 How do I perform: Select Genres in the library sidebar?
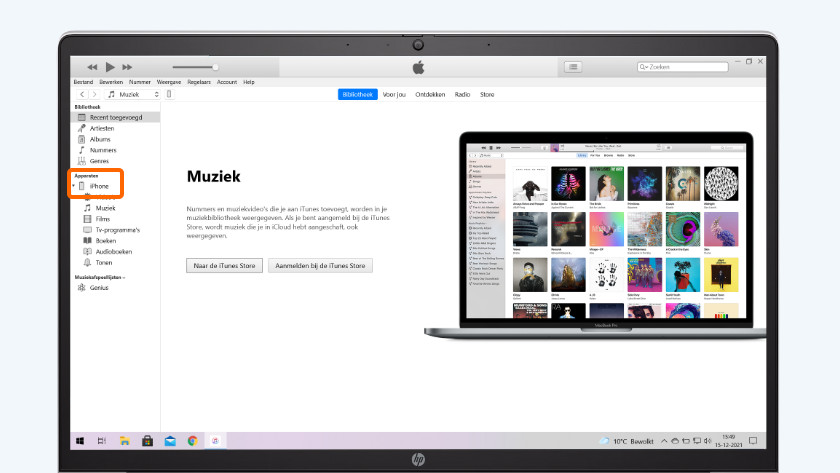point(99,161)
